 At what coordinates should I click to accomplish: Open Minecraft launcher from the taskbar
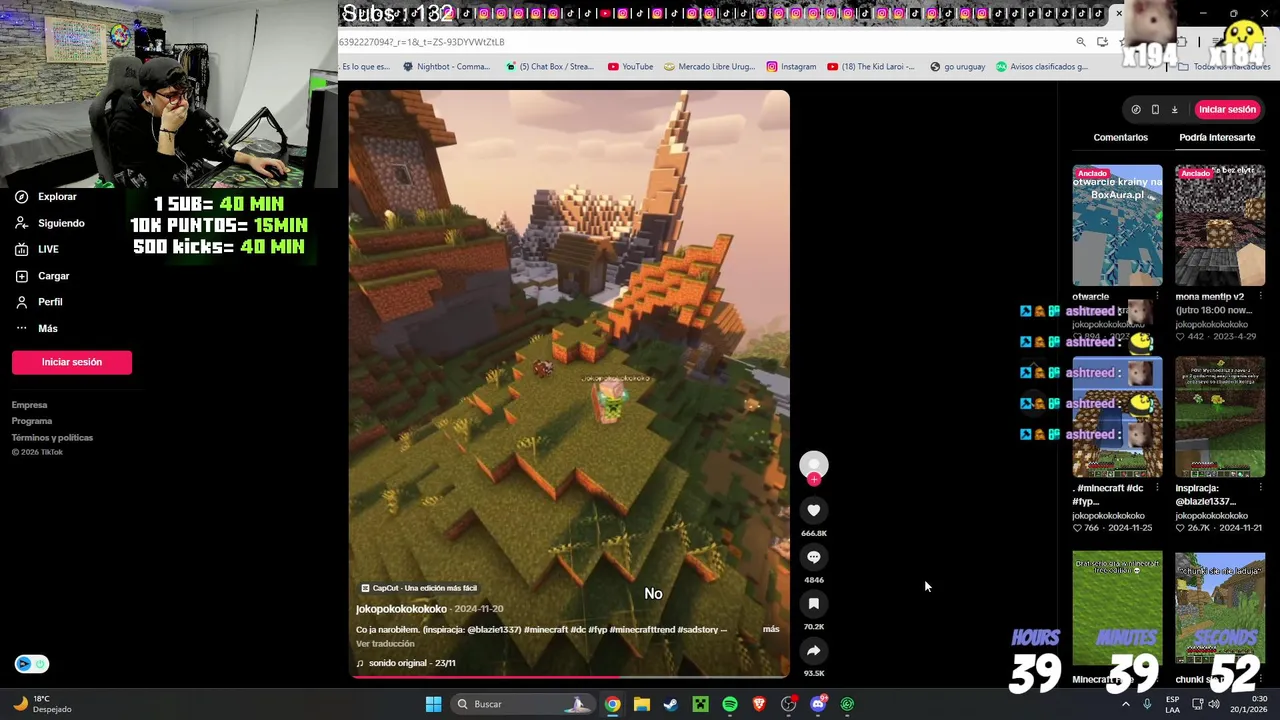pos(701,704)
